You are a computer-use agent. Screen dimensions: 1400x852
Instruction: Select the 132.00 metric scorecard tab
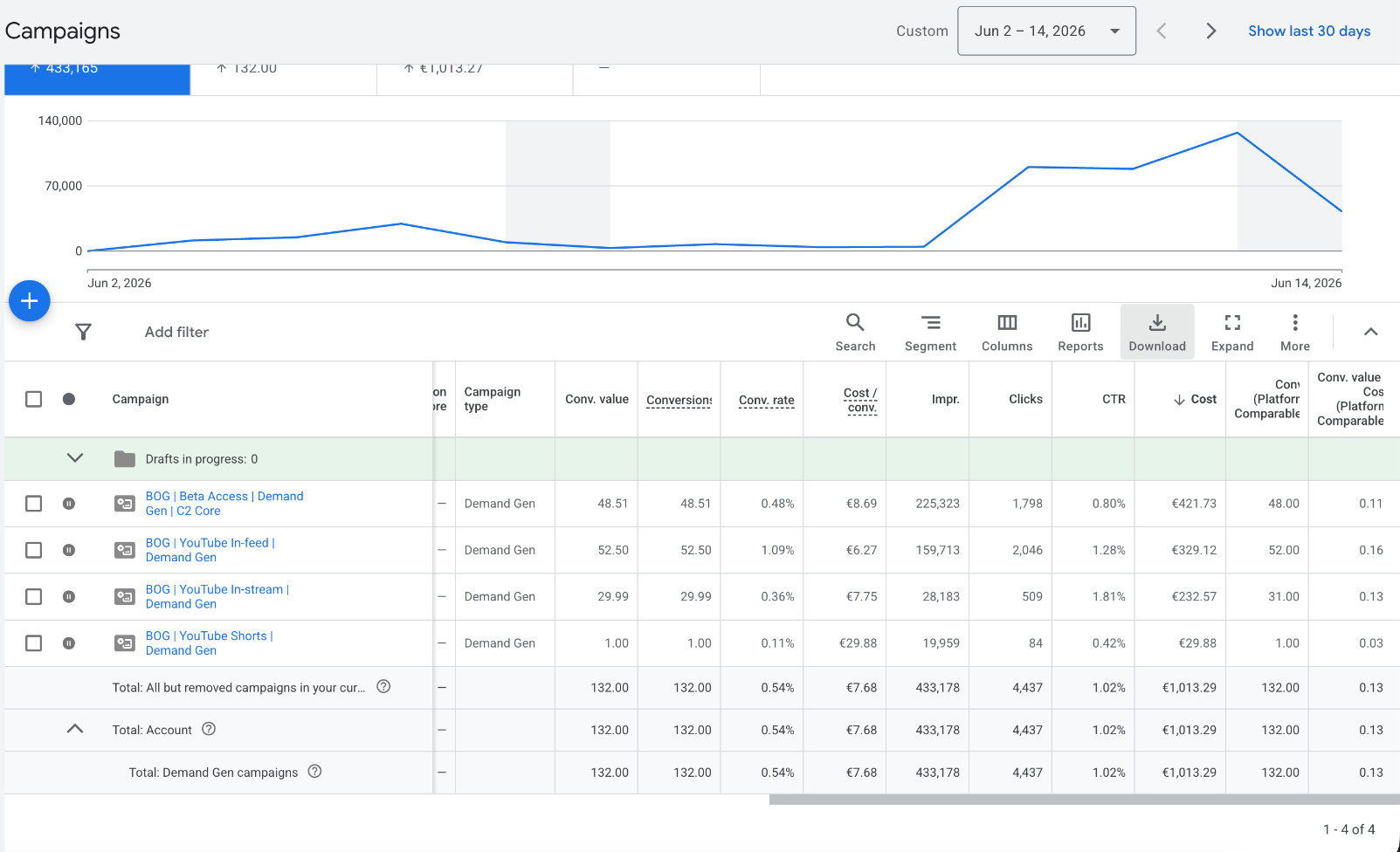tap(284, 79)
